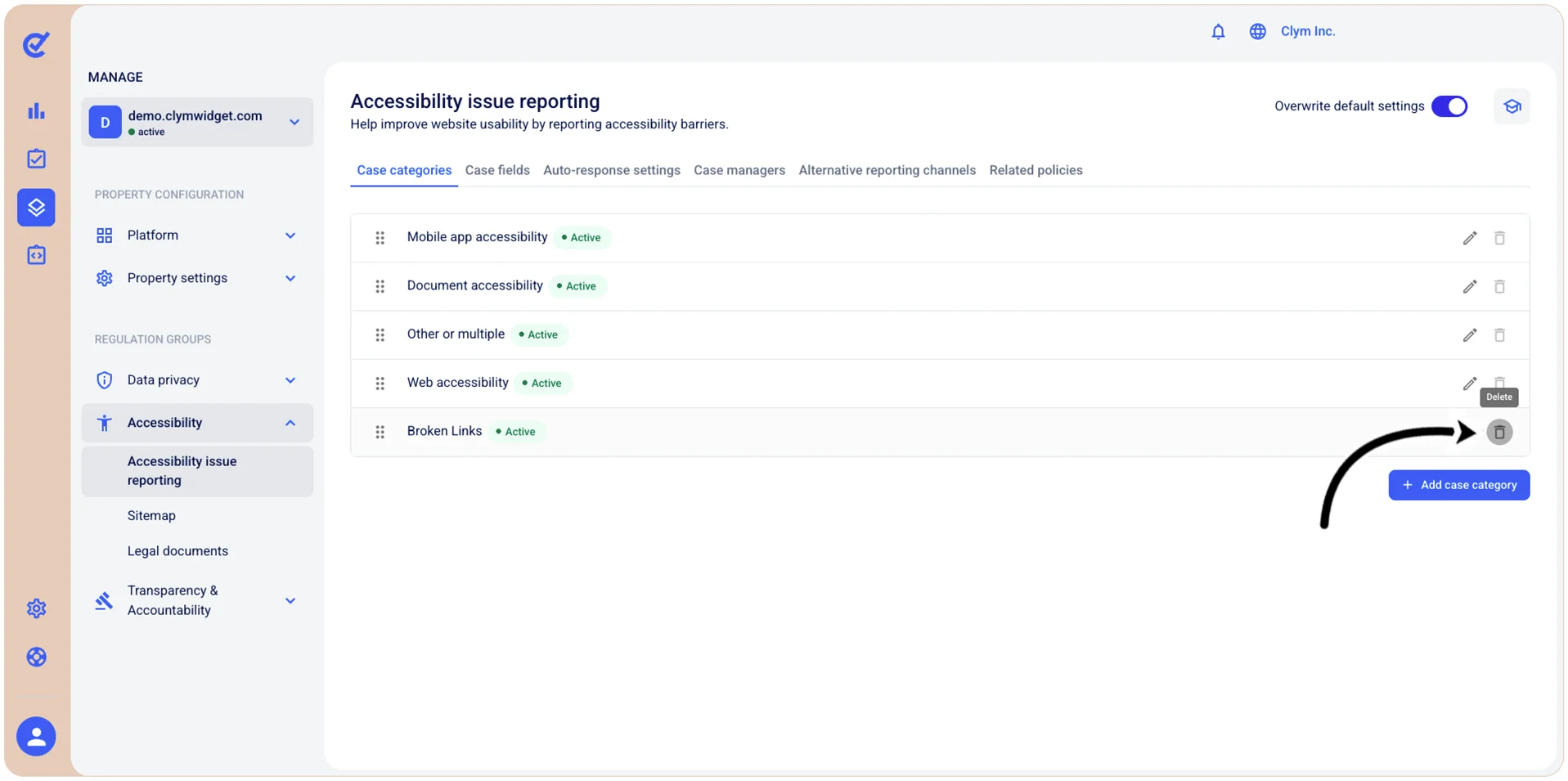Open Clym Inc. account link
Image resolution: width=1568 pixels, height=781 pixels.
1308,31
